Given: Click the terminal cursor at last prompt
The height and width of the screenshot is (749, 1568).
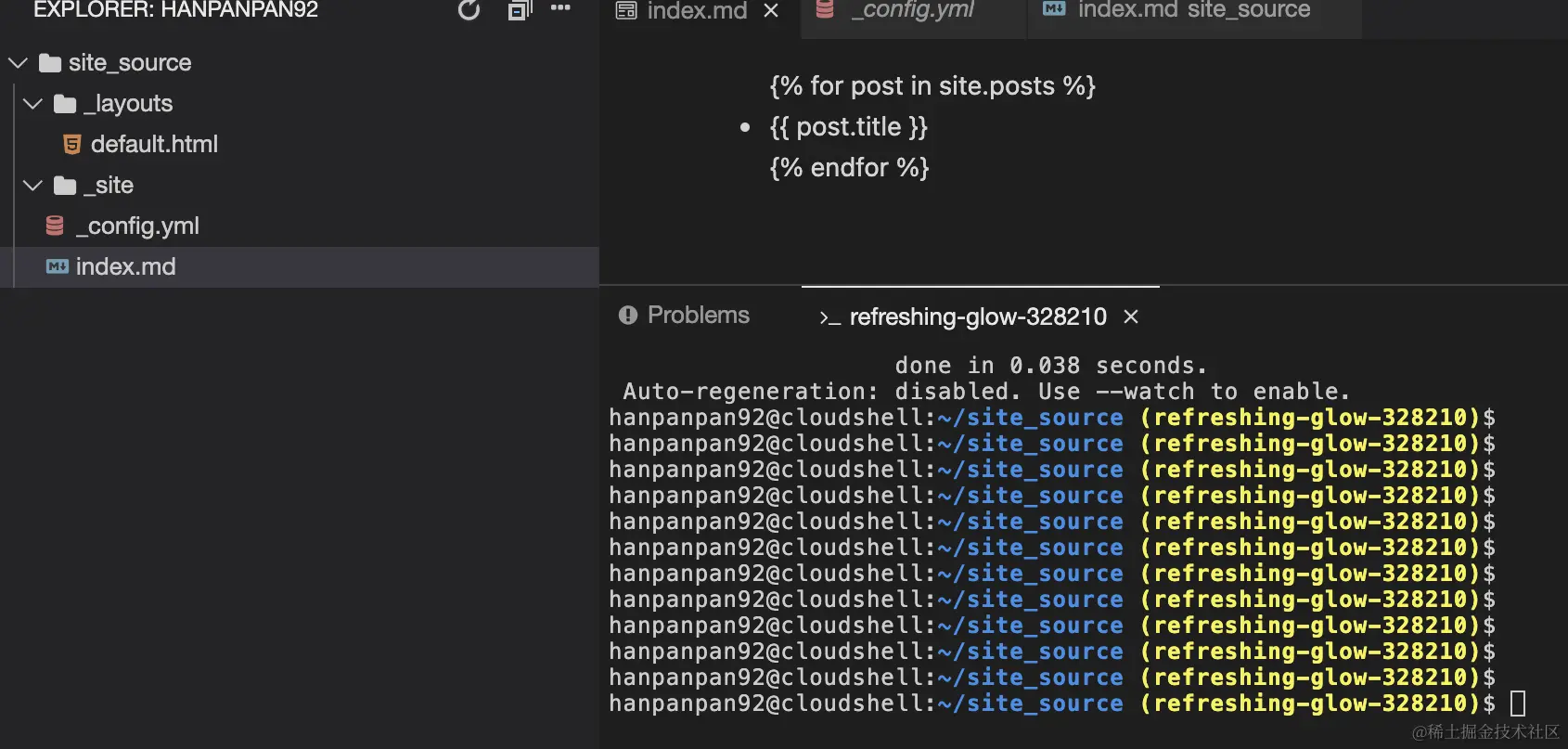Looking at the screenshot, I should pos(1518,704).
